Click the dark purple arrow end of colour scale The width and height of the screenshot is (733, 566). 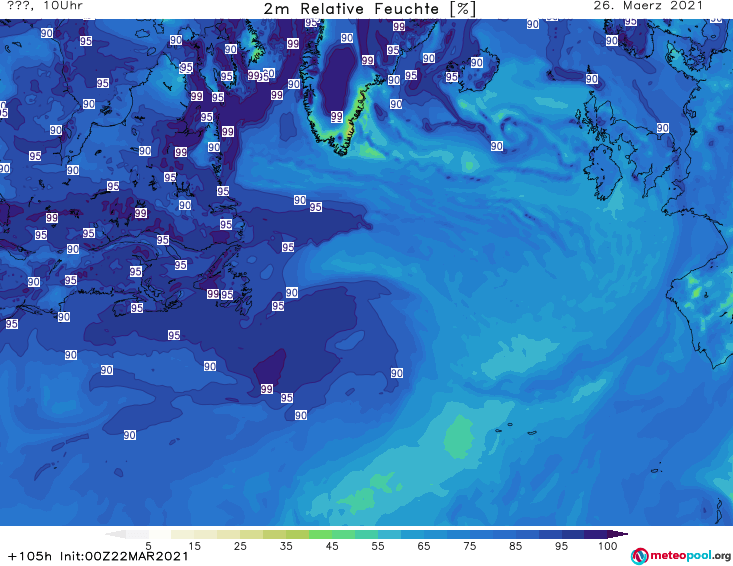(x=617, y=534)
